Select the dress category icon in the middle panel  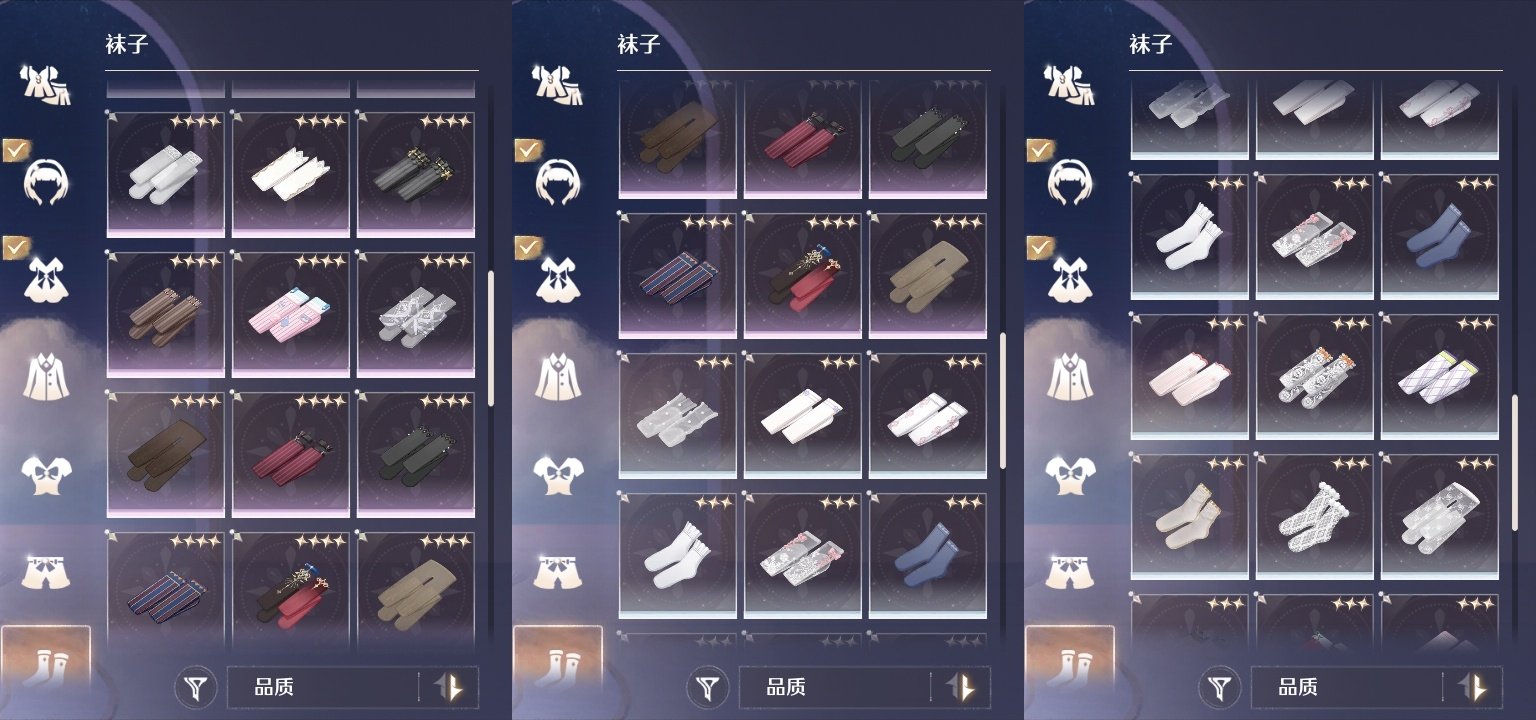557,280
